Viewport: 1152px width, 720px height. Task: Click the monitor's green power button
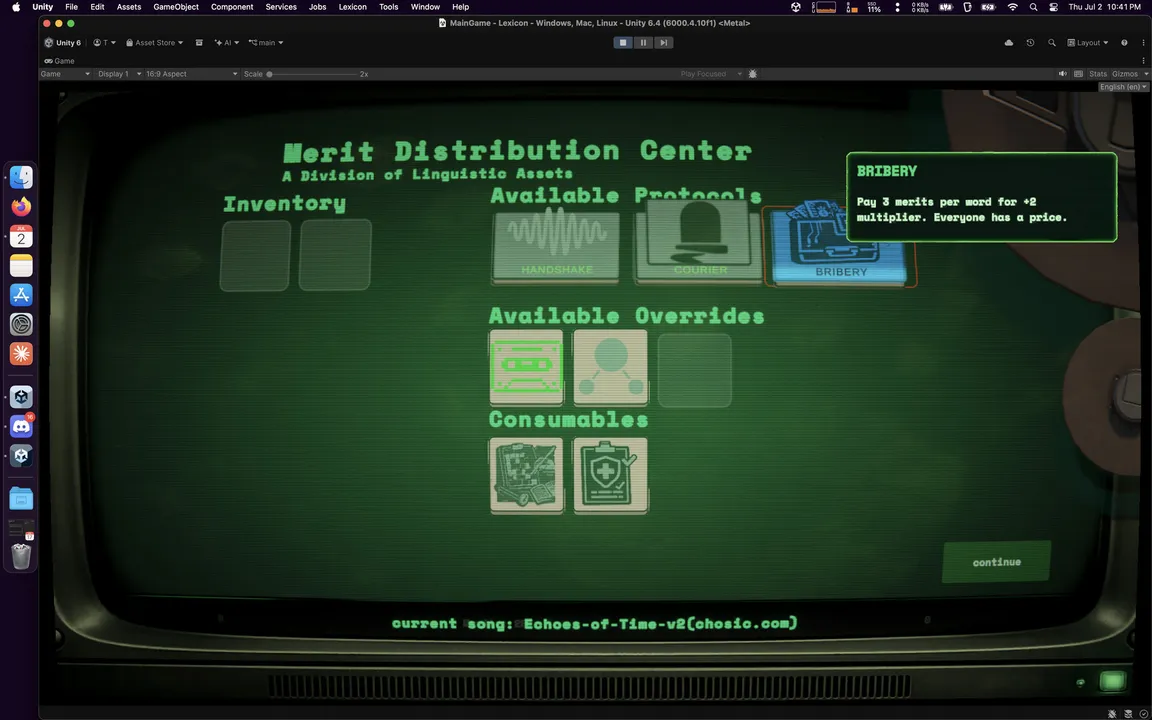1112,681
